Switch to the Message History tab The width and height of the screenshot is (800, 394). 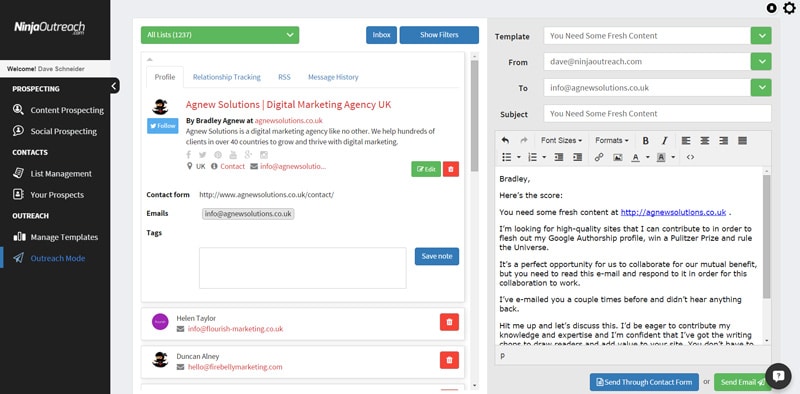333,77
